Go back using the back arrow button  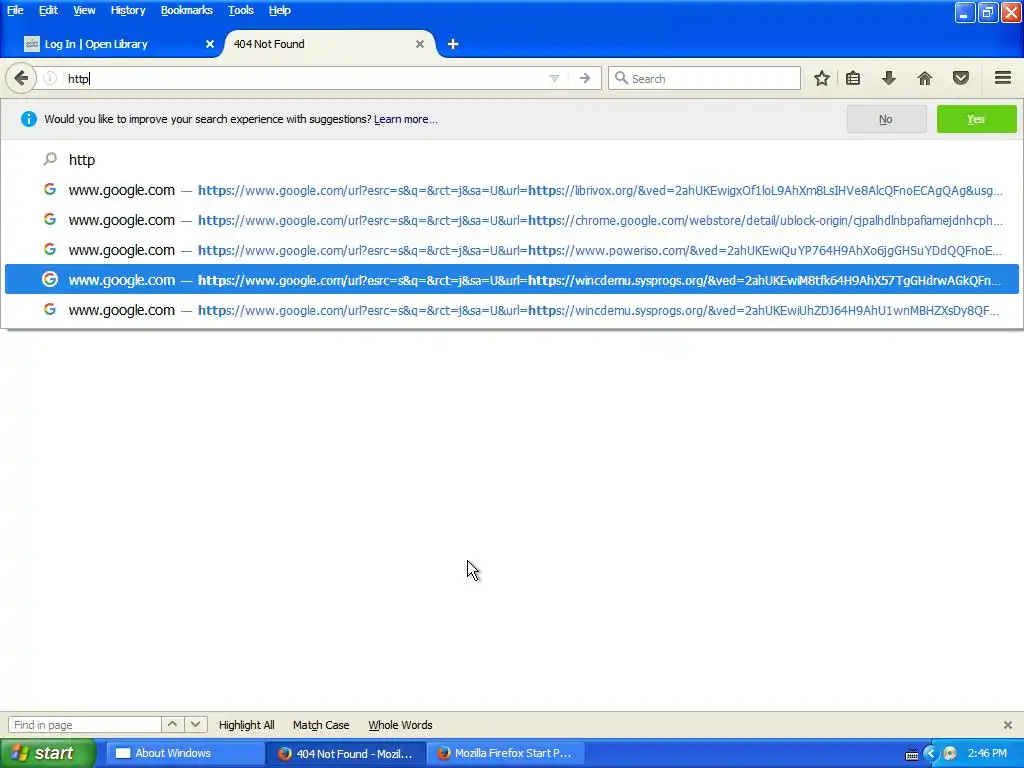(x=21, y=78)
